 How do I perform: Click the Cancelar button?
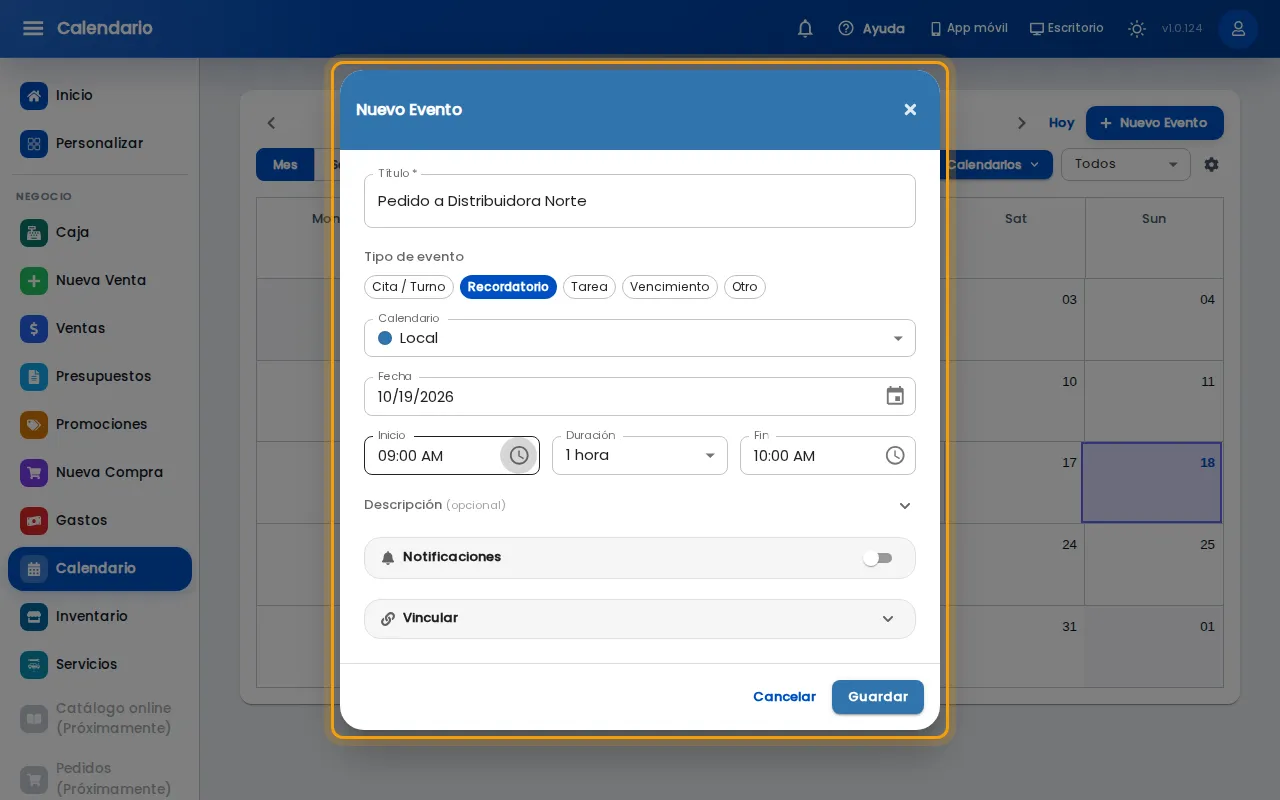click(x=784, y=697)
